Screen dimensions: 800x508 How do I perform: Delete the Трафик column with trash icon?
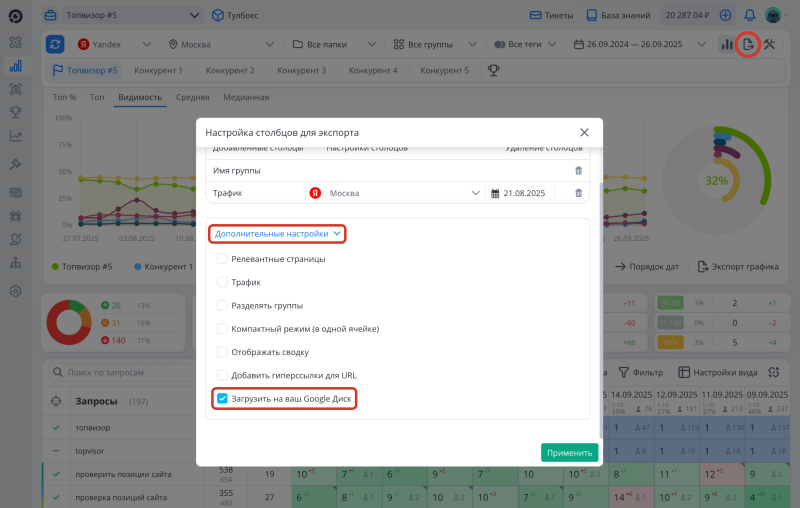578,193
